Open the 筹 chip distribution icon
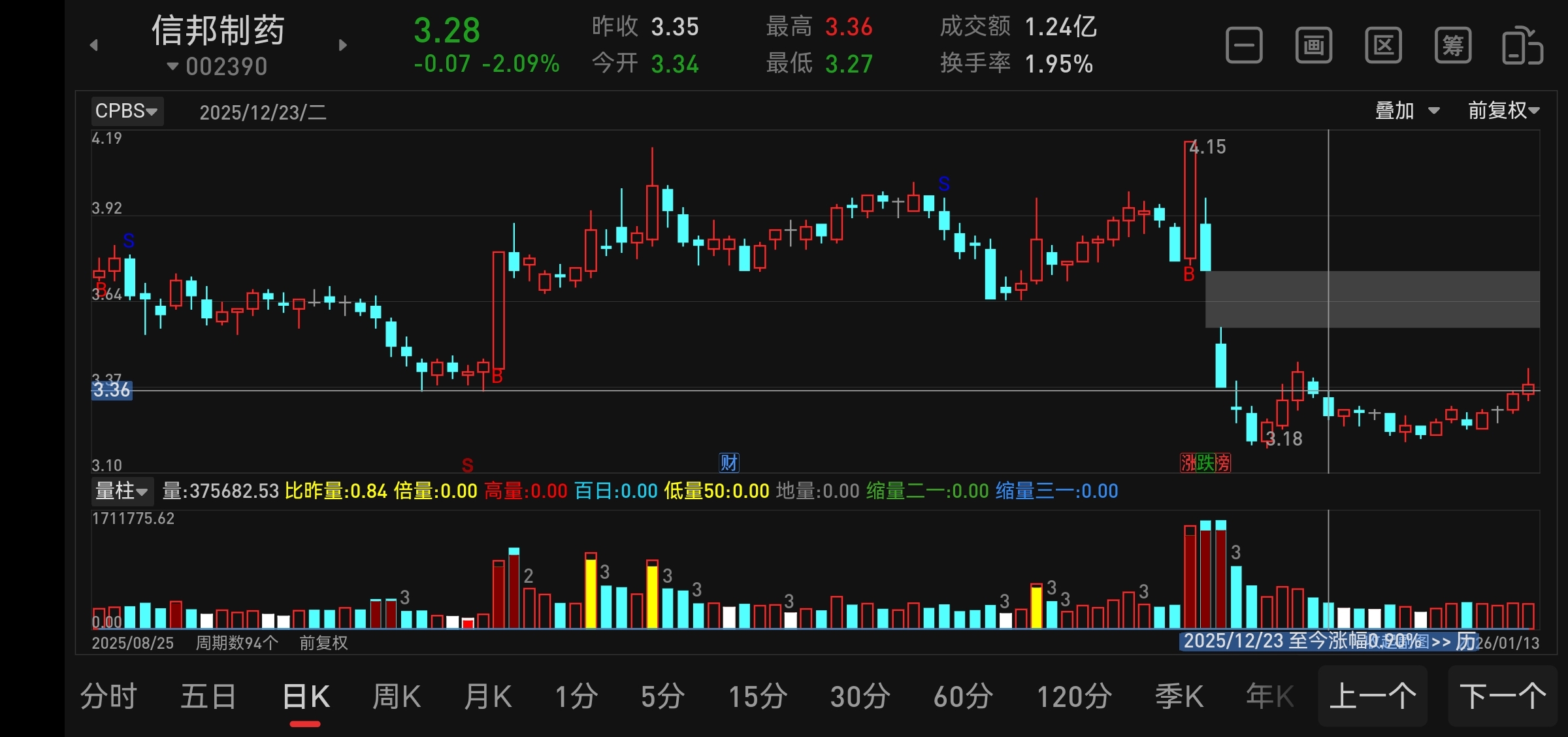Image resolution: width=1568 pixels, height=737 pixels. click(1452, 46)
